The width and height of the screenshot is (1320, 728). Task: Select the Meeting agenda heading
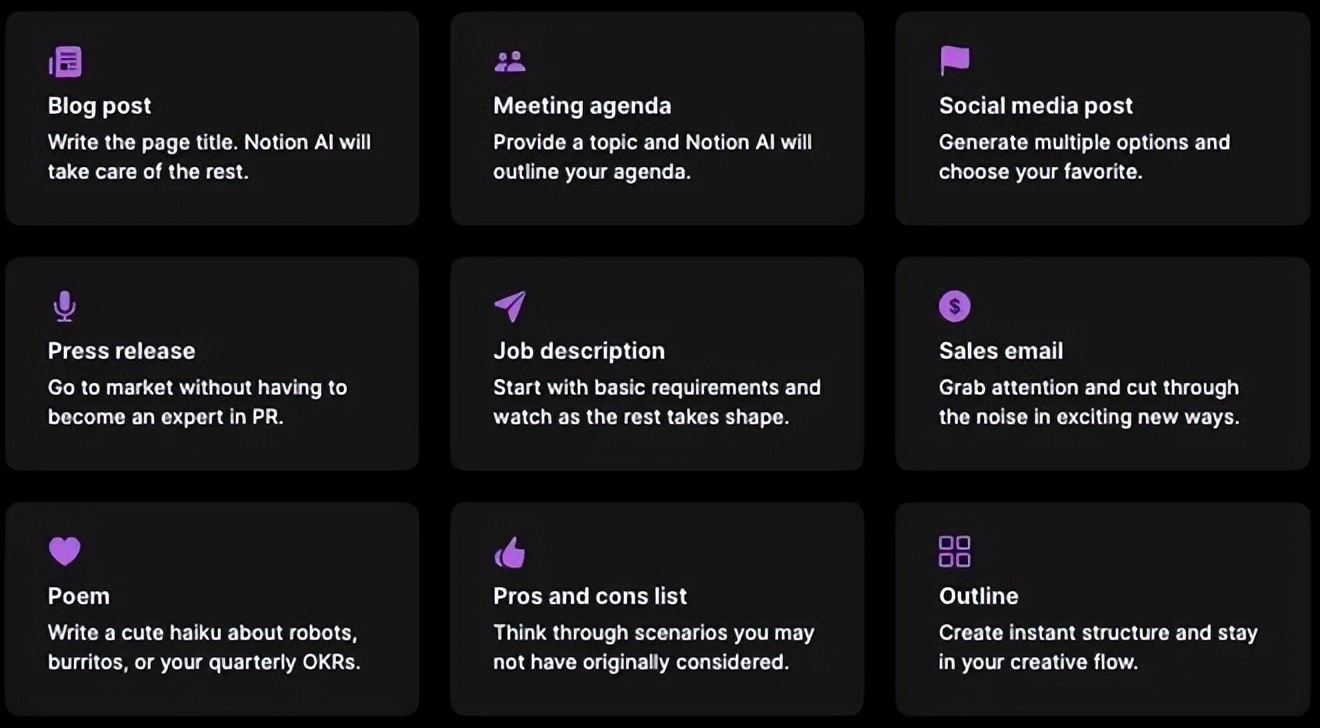[x=582, y=106]
